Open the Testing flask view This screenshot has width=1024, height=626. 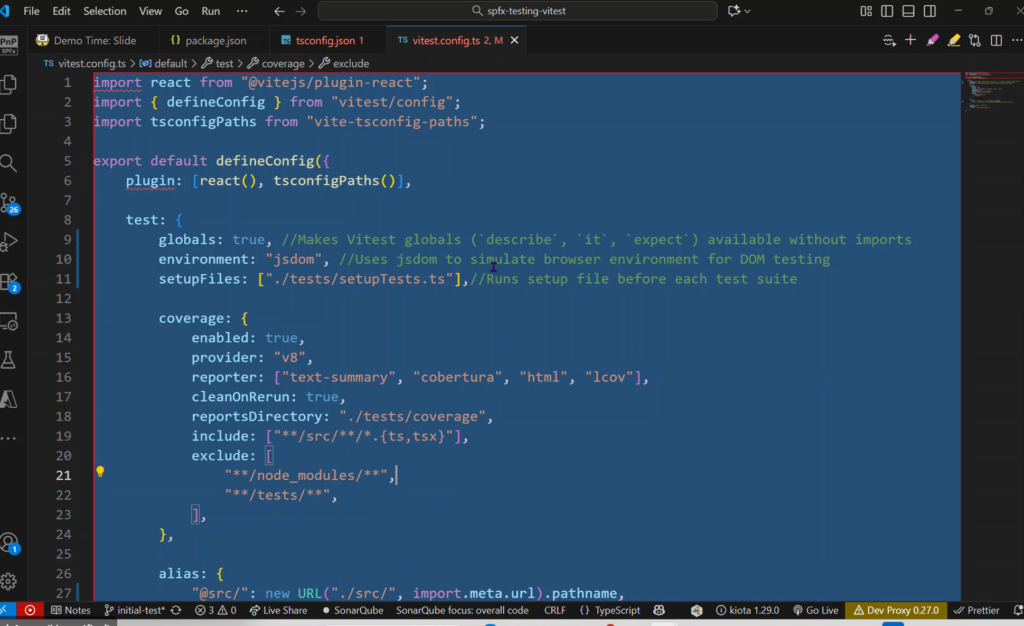point(9,359)
